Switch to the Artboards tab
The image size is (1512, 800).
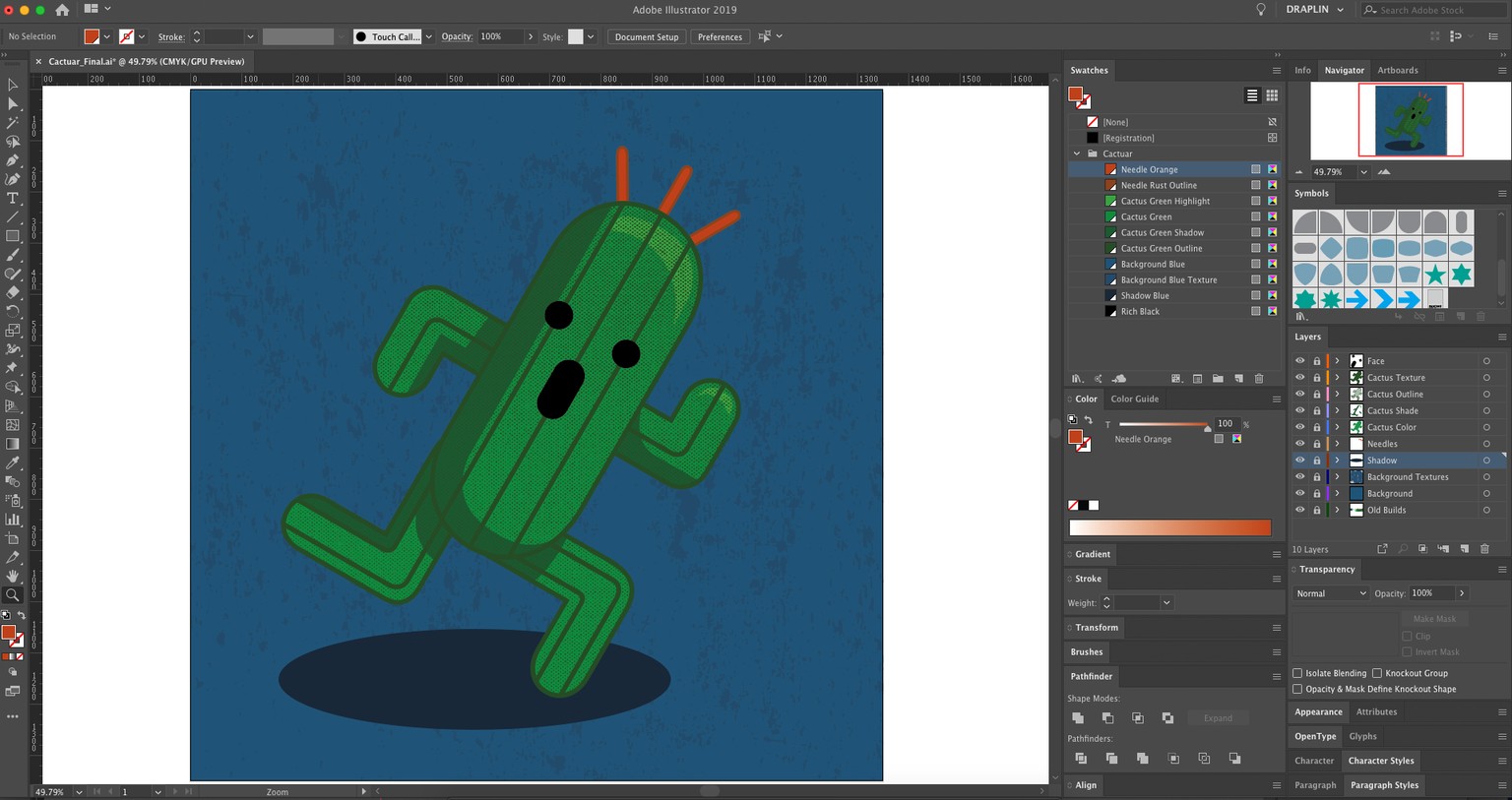(1398, 70)
